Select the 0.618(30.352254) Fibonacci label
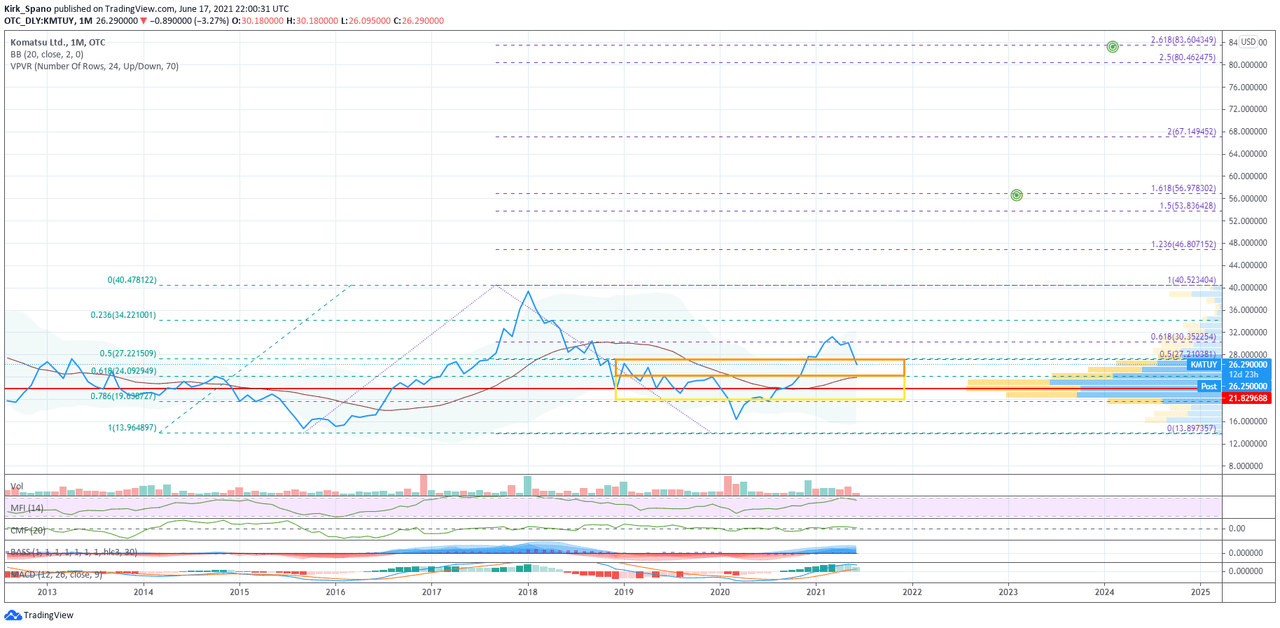The image size is (1280, 628). click(1183, 337)
